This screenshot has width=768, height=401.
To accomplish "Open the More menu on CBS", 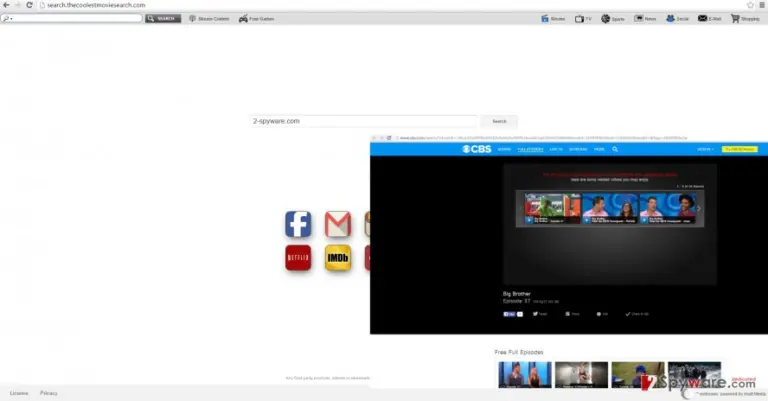I will (599, 149).
